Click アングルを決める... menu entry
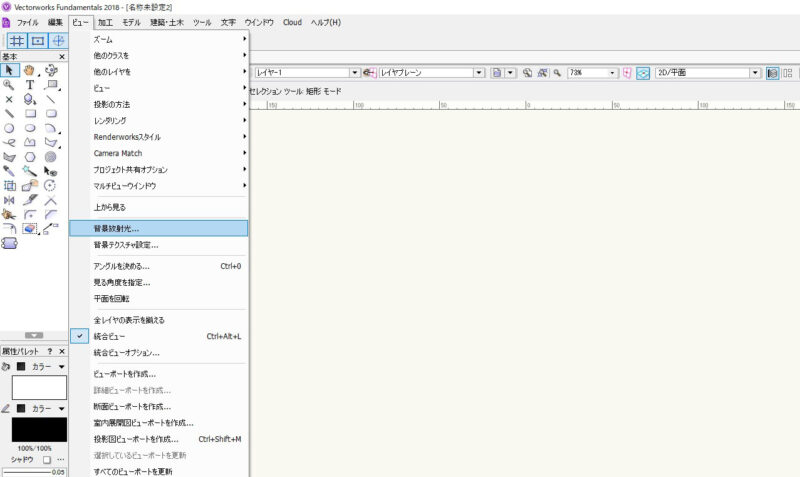800x477 pixels. (x=159, y=266)
